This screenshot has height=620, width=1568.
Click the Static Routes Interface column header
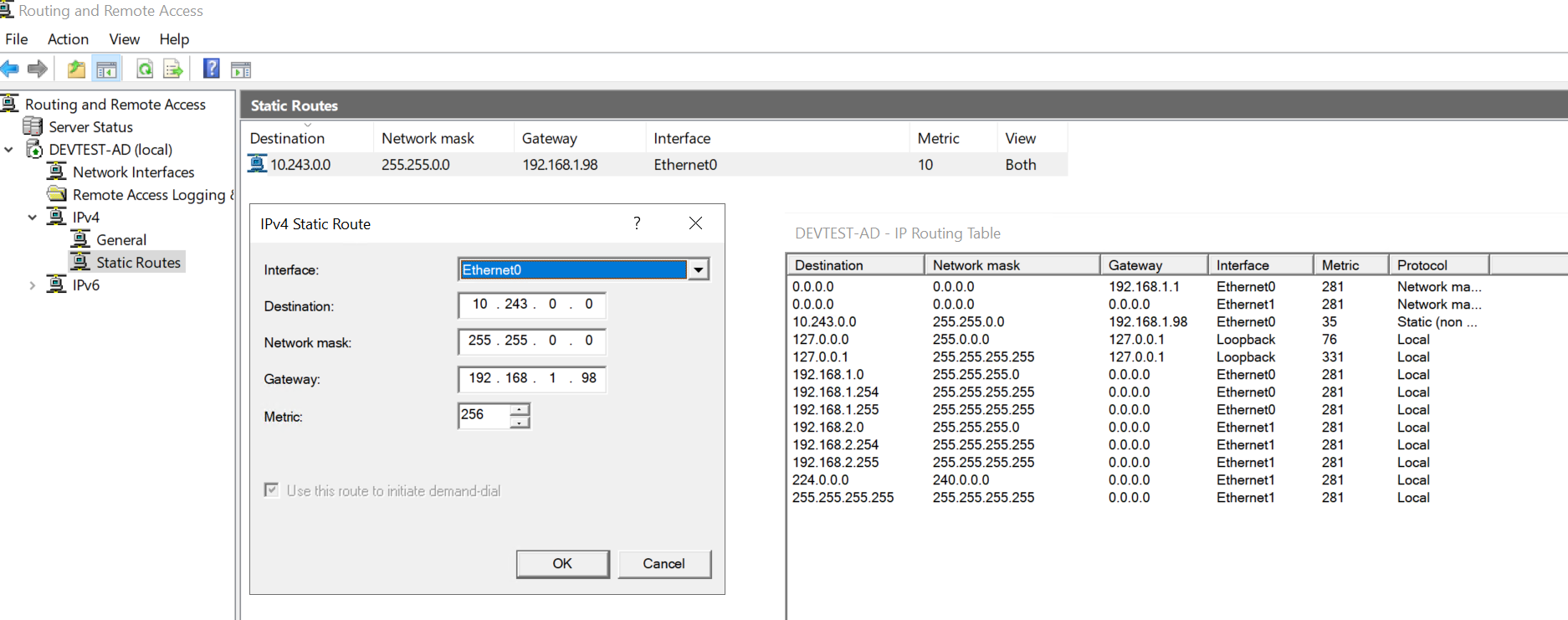[777, 138]
